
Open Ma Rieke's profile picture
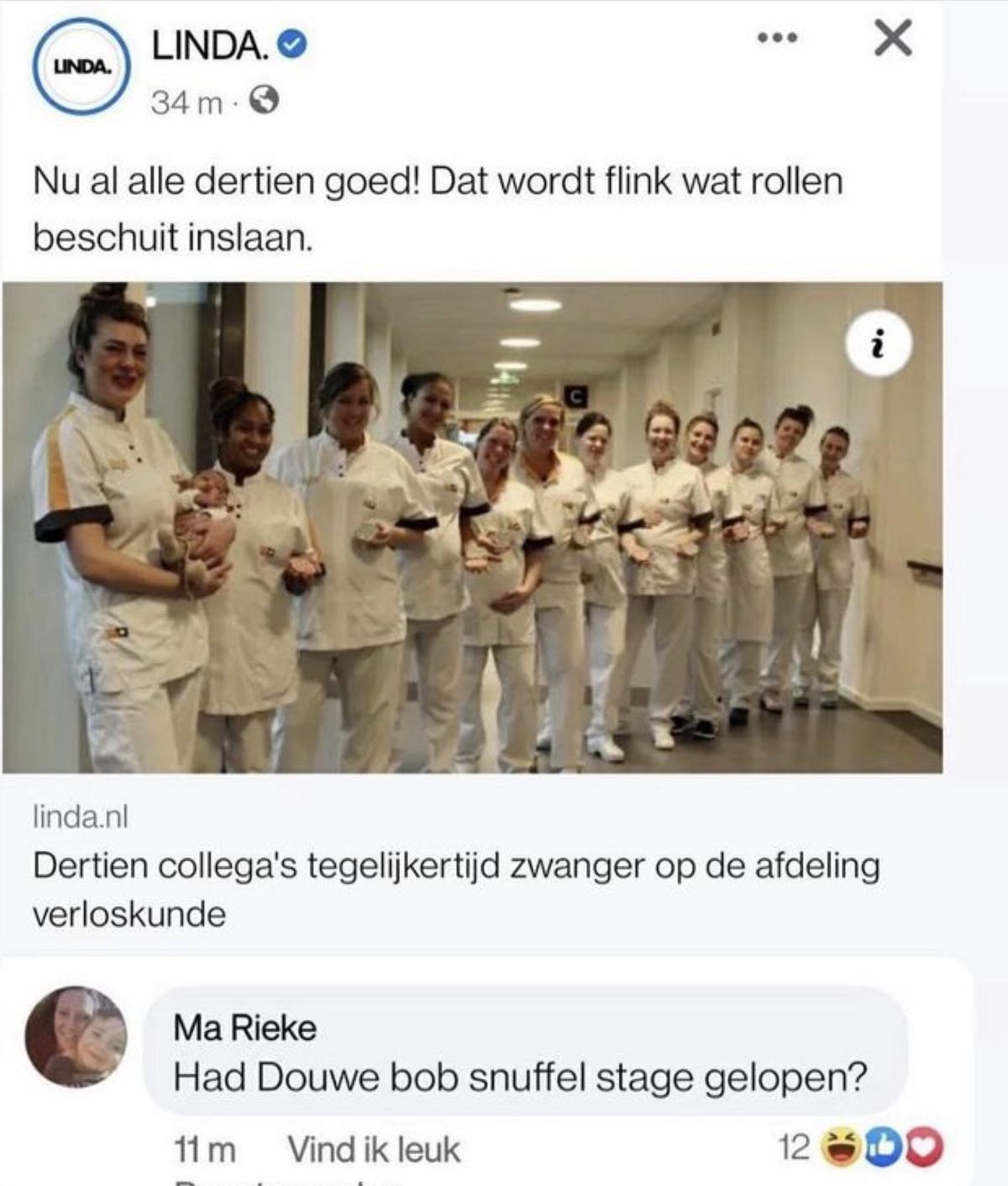click(76, 1036)
